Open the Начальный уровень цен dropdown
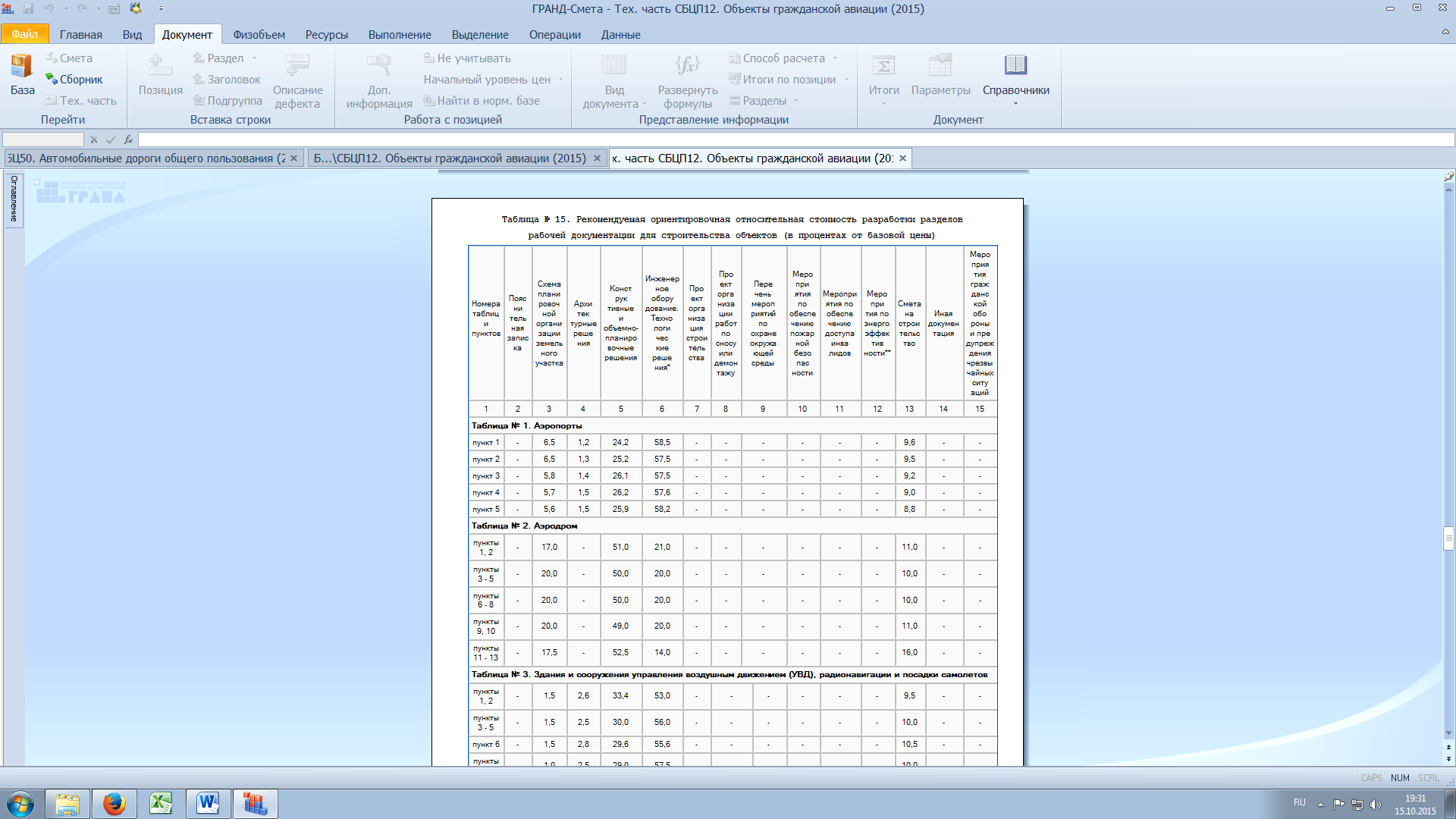The width and height of the screenshot is (1456, 819). [560, 80]
